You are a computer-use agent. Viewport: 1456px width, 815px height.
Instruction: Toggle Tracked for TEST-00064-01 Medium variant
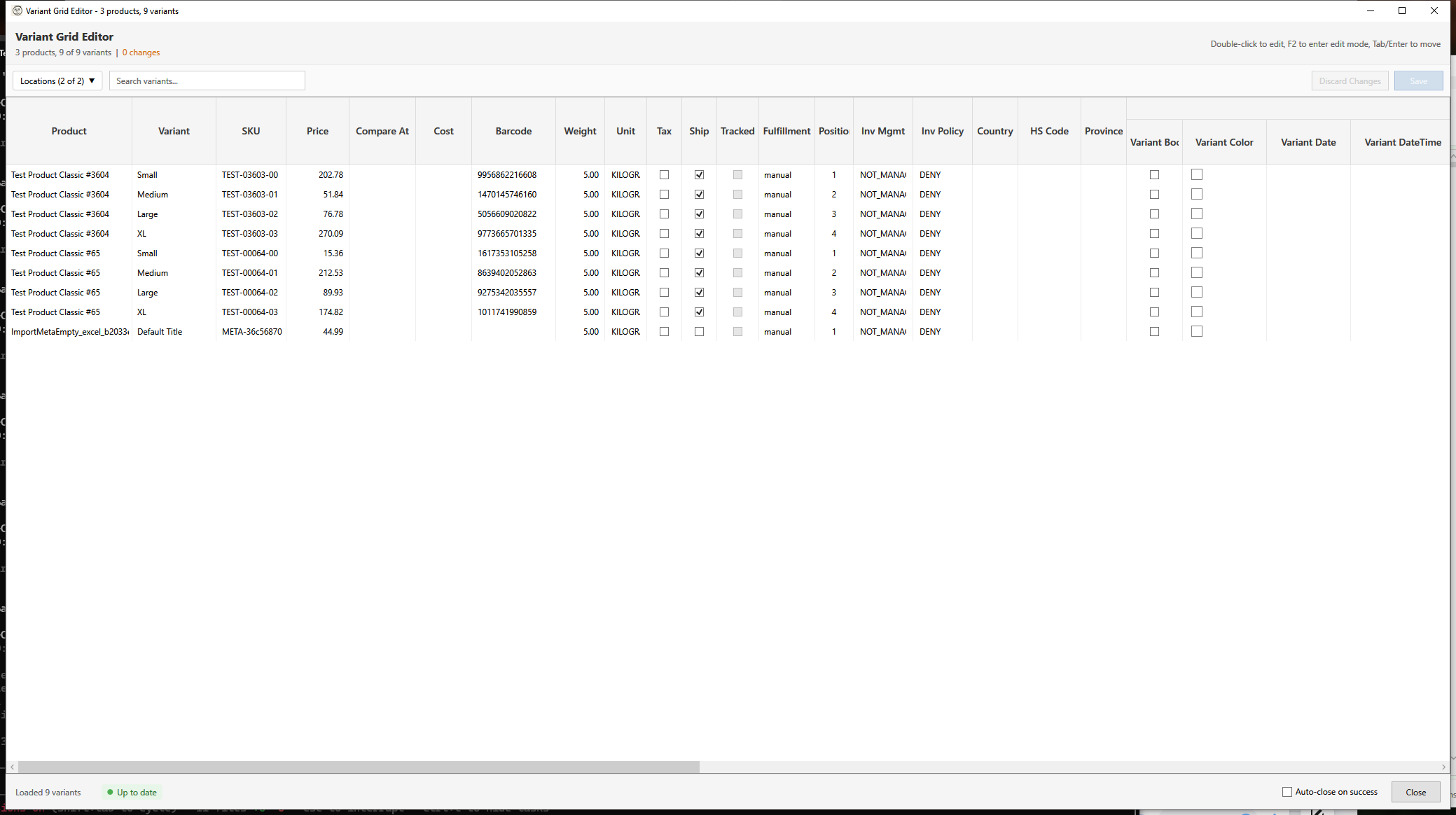tap(737, 272)
